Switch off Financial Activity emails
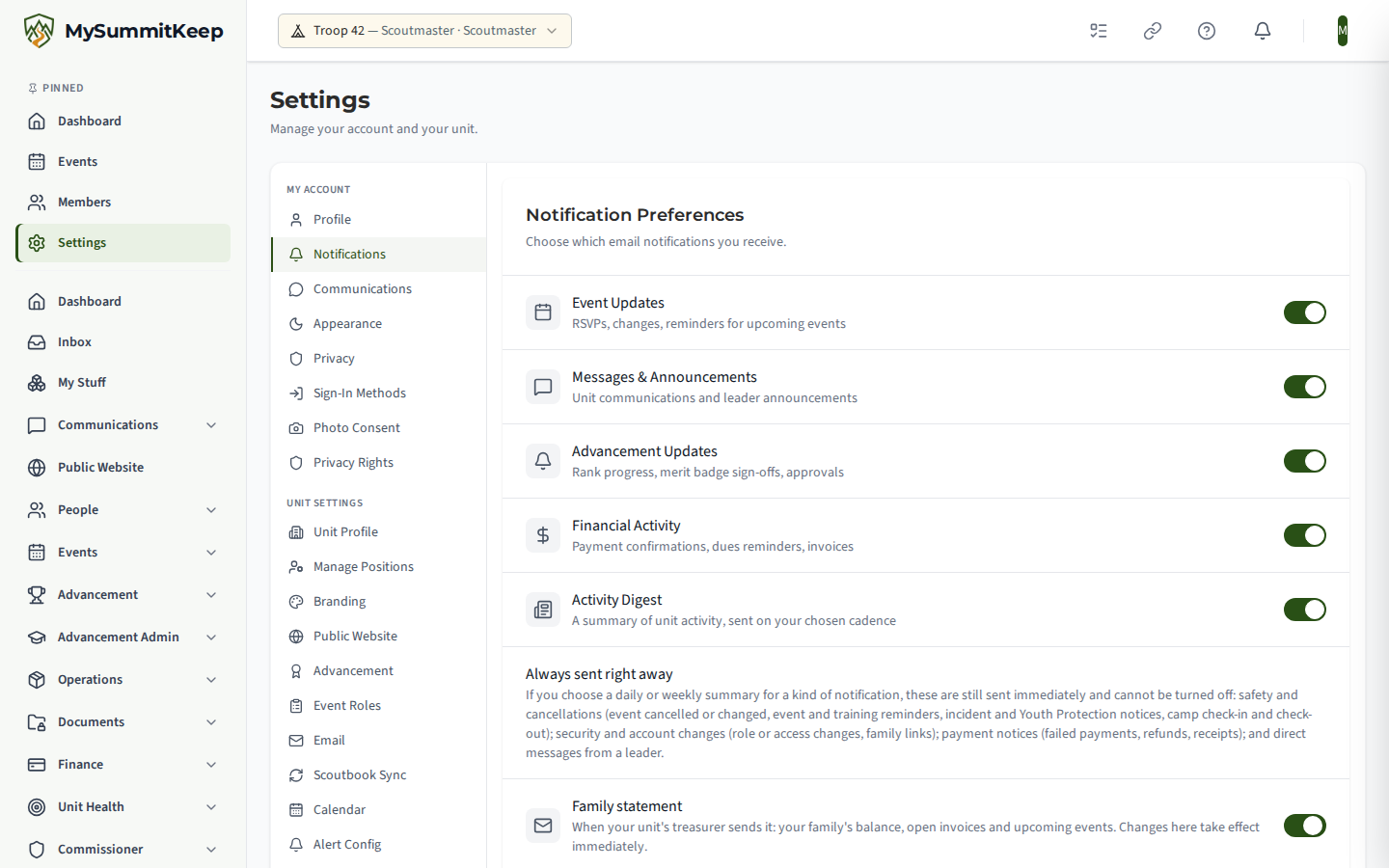This screenshot has width=1389, height=868. click(x=1305, y=535)
